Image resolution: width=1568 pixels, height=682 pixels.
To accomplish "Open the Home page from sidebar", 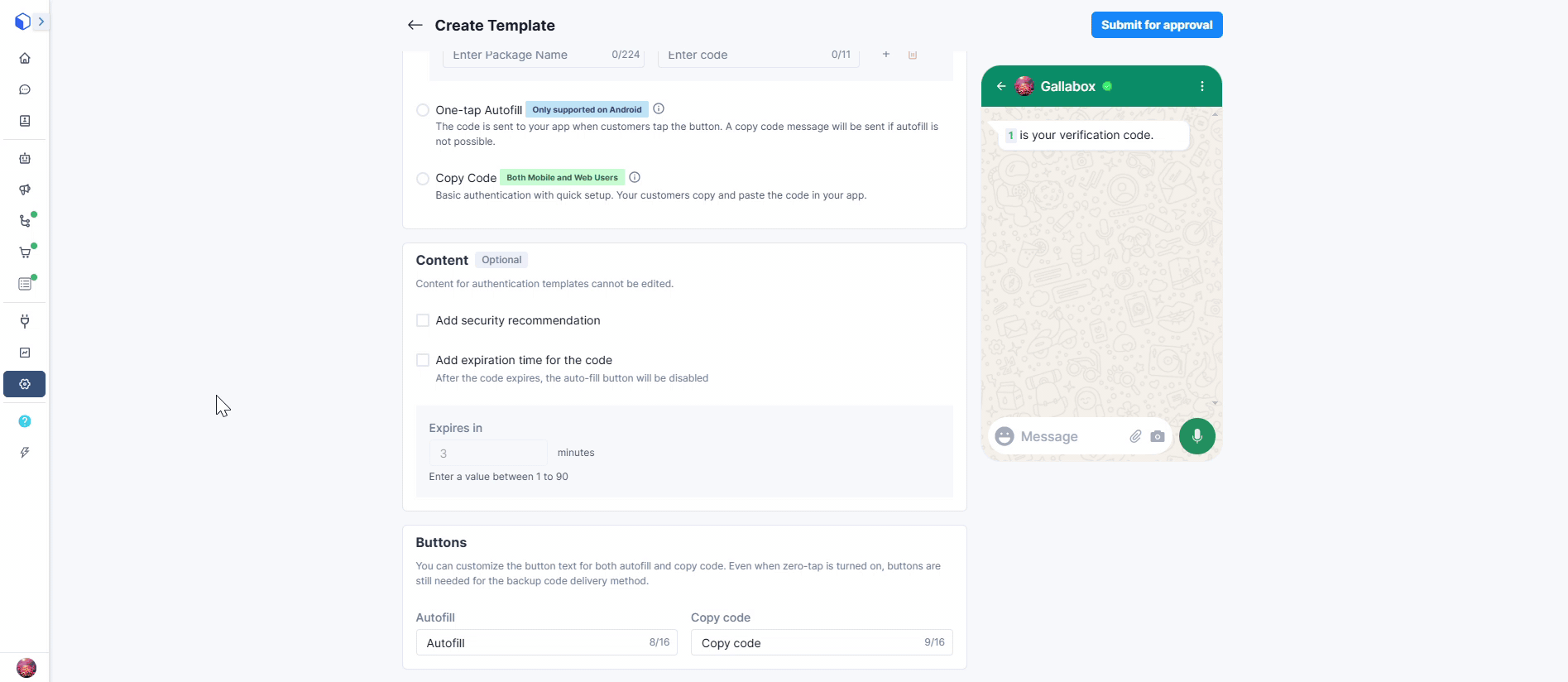I will pyautogui.click(x=25, y=58).
